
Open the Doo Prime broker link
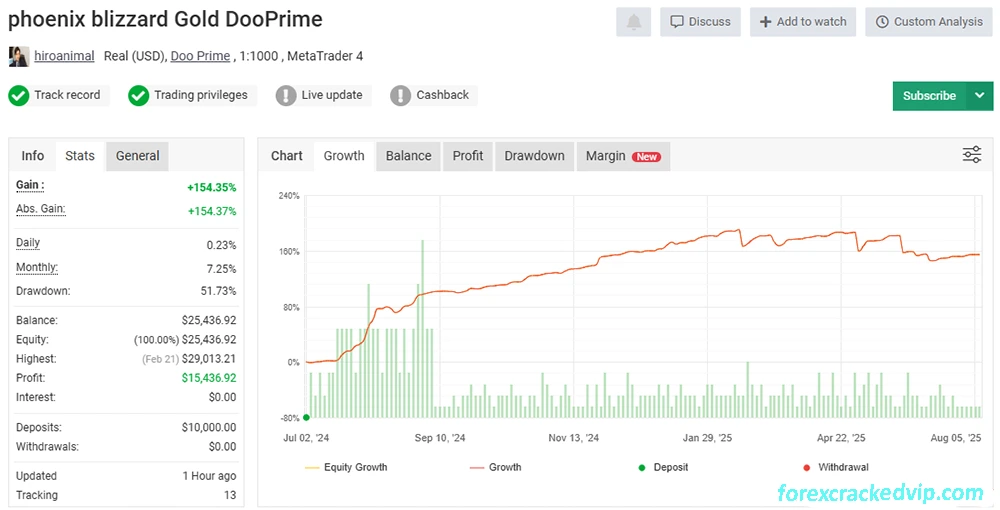(200, 56)
